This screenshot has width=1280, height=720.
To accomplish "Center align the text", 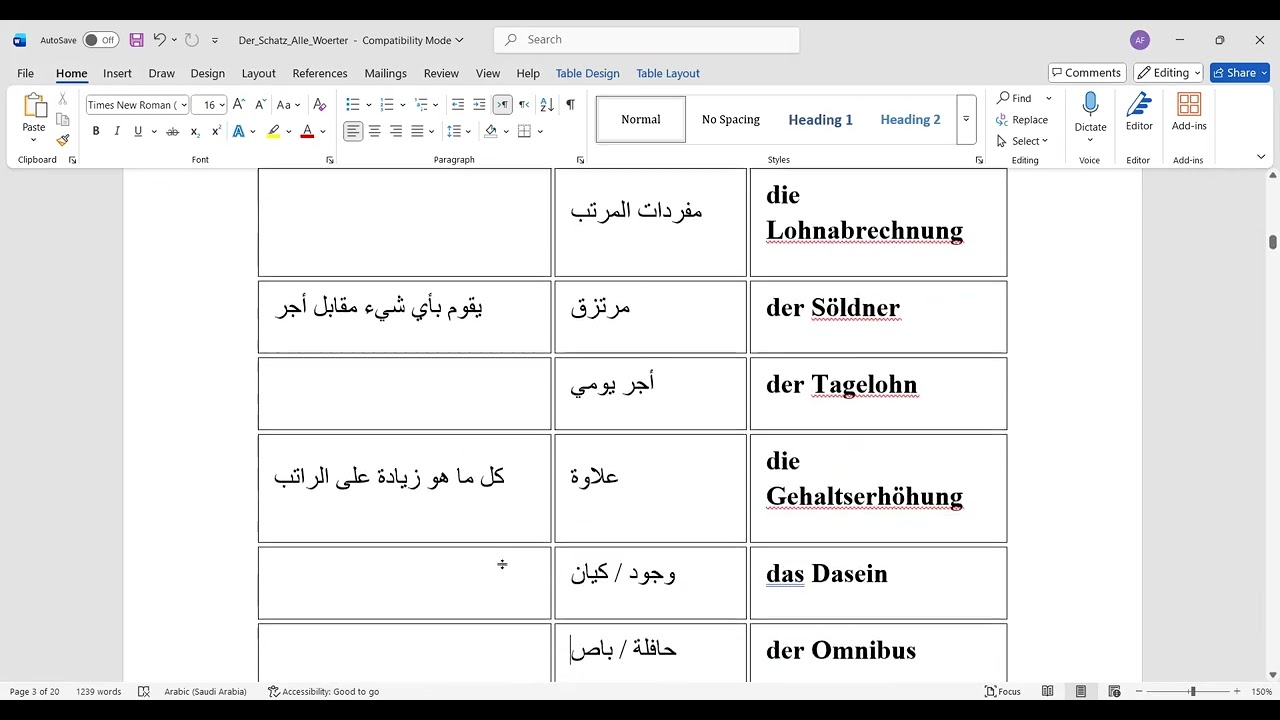I will (374, 131).
